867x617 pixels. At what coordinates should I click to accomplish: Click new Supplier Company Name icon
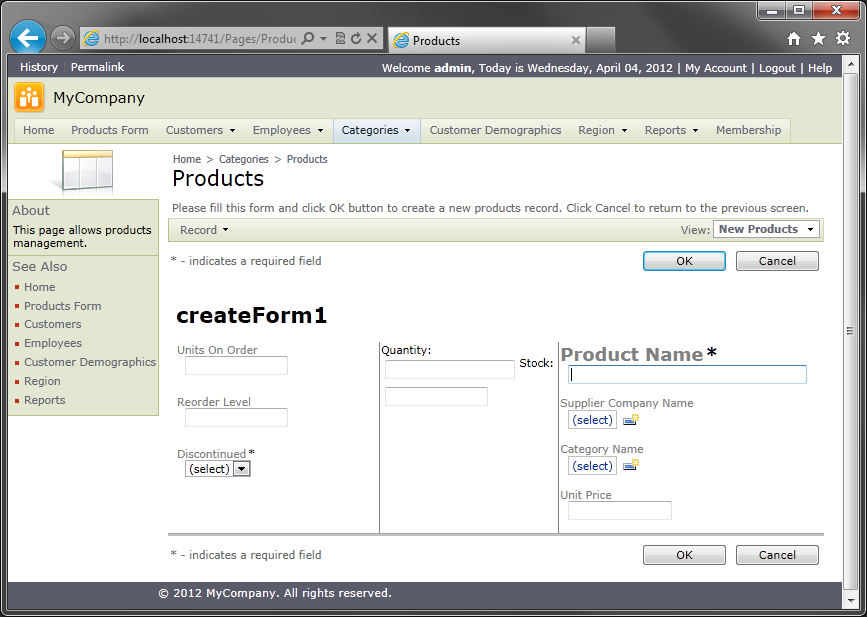[x=631, y=420]
